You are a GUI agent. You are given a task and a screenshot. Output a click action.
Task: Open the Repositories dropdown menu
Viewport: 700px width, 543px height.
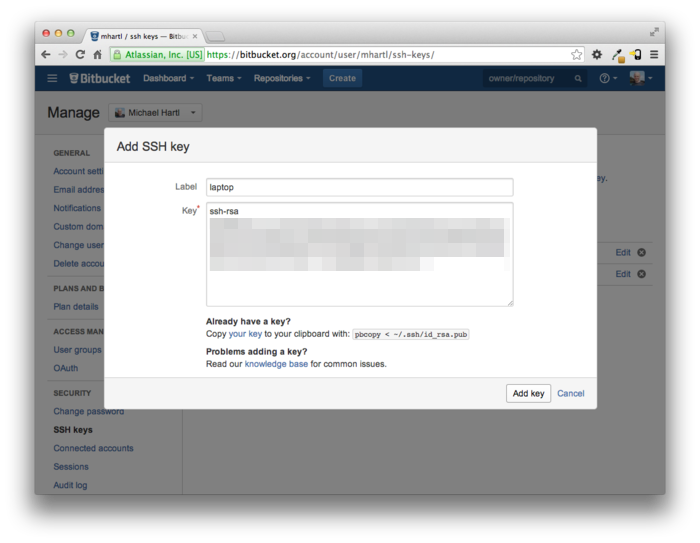tap(282, 78)
